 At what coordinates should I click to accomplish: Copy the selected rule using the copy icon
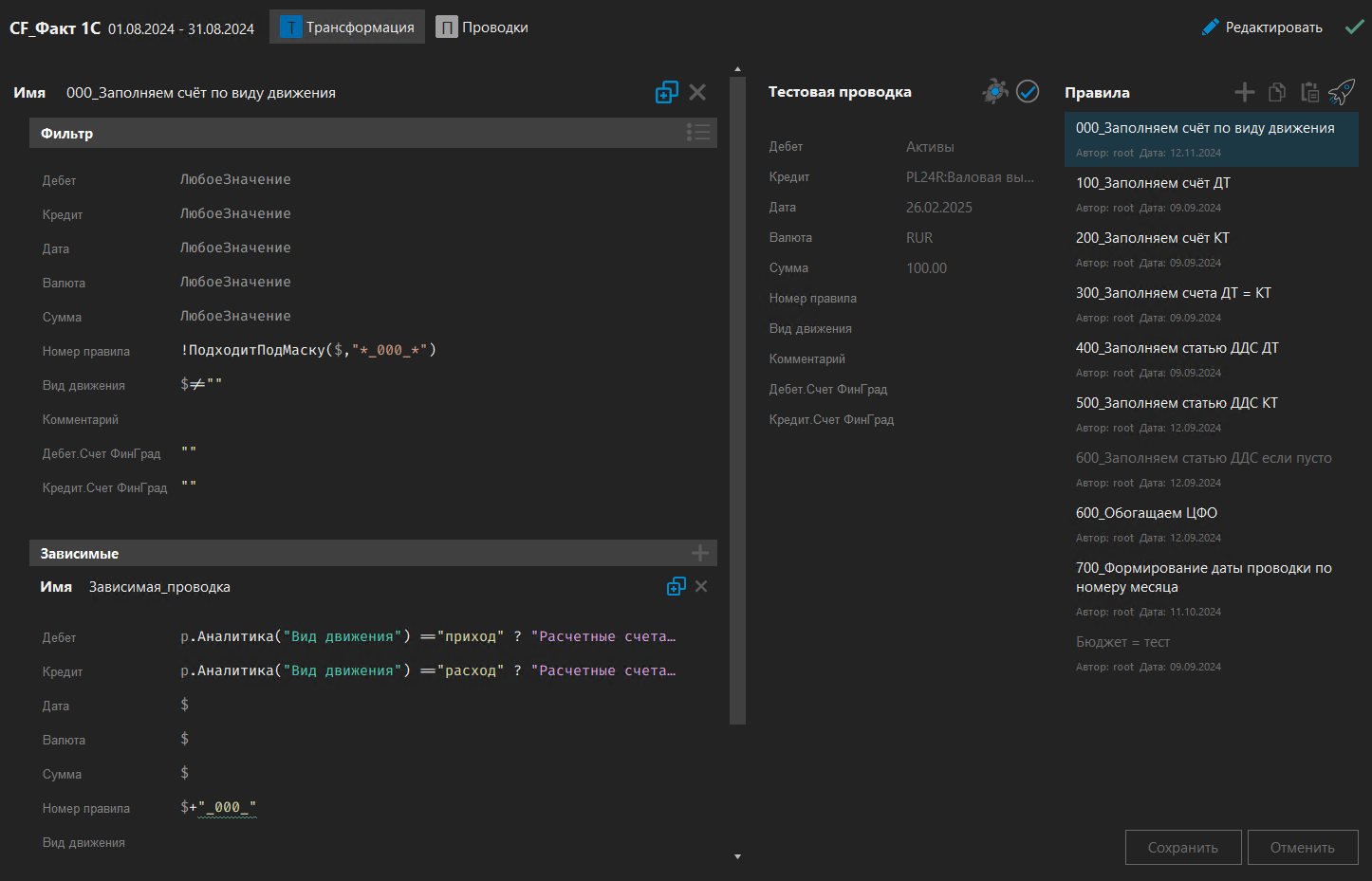[x=1276, y=92]
